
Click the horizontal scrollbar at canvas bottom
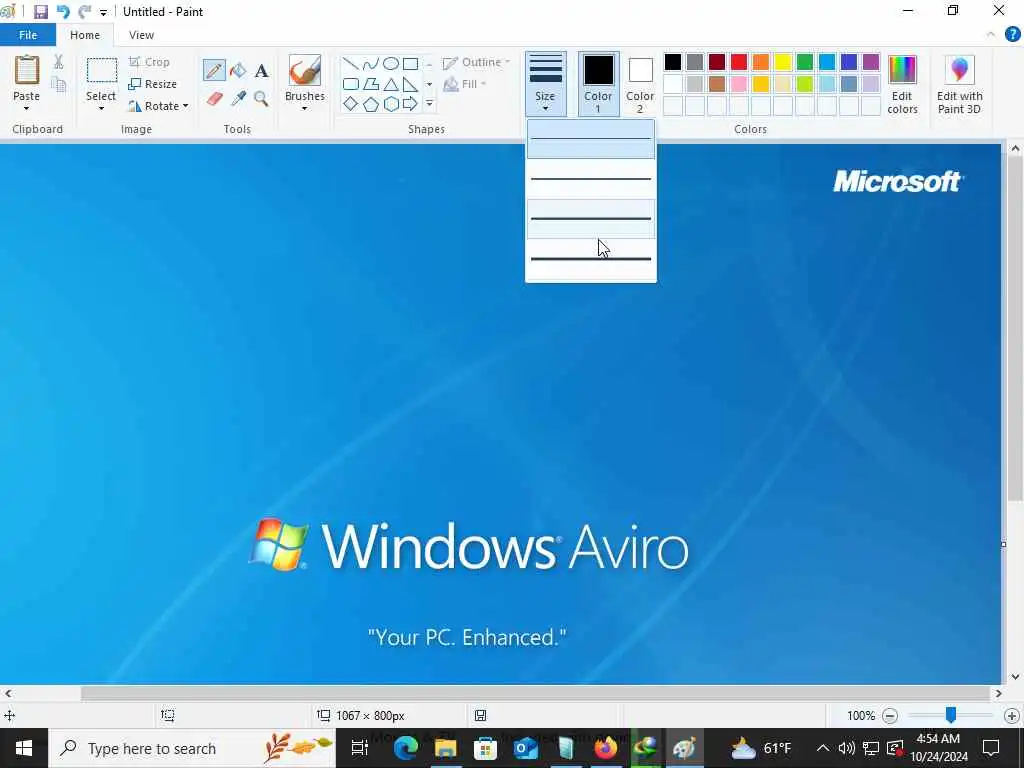click(536, 693)
